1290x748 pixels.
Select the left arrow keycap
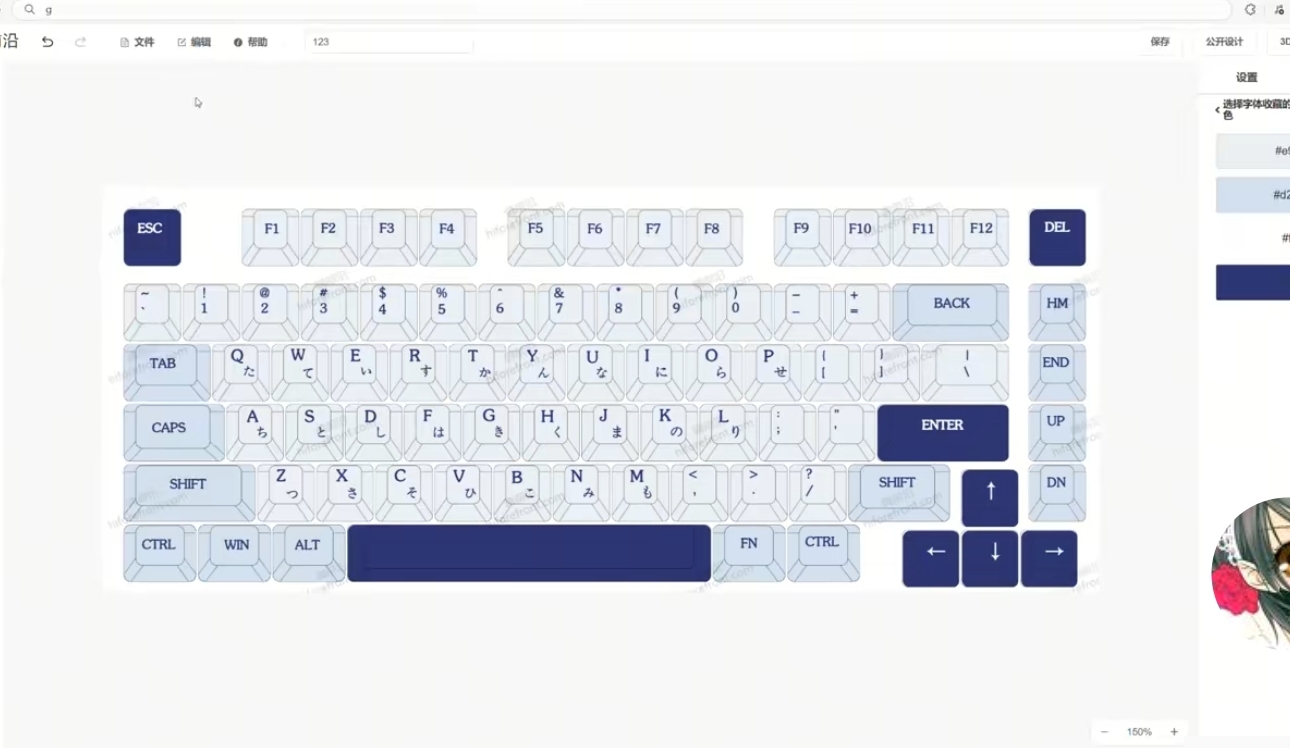coord(930,558)
